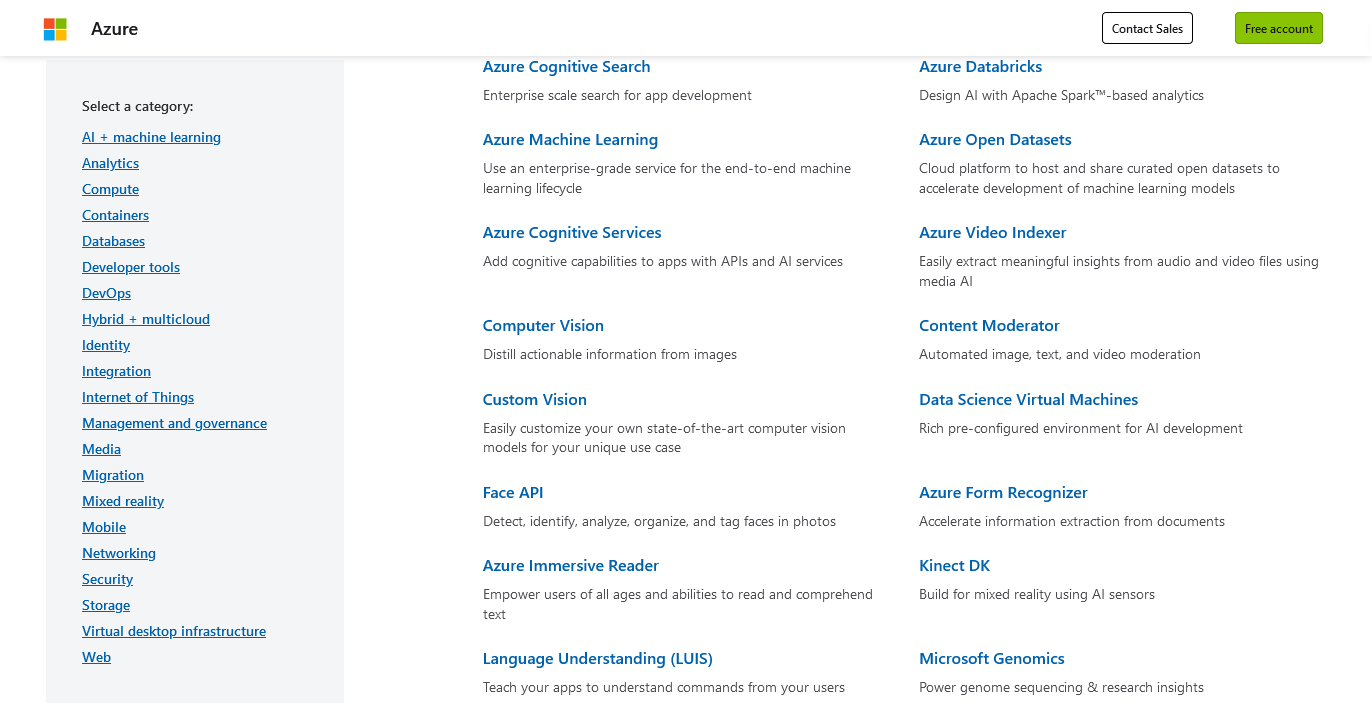Screen dimensions: 1372x722
Task: Click the Free account button
Action: 1278,28
